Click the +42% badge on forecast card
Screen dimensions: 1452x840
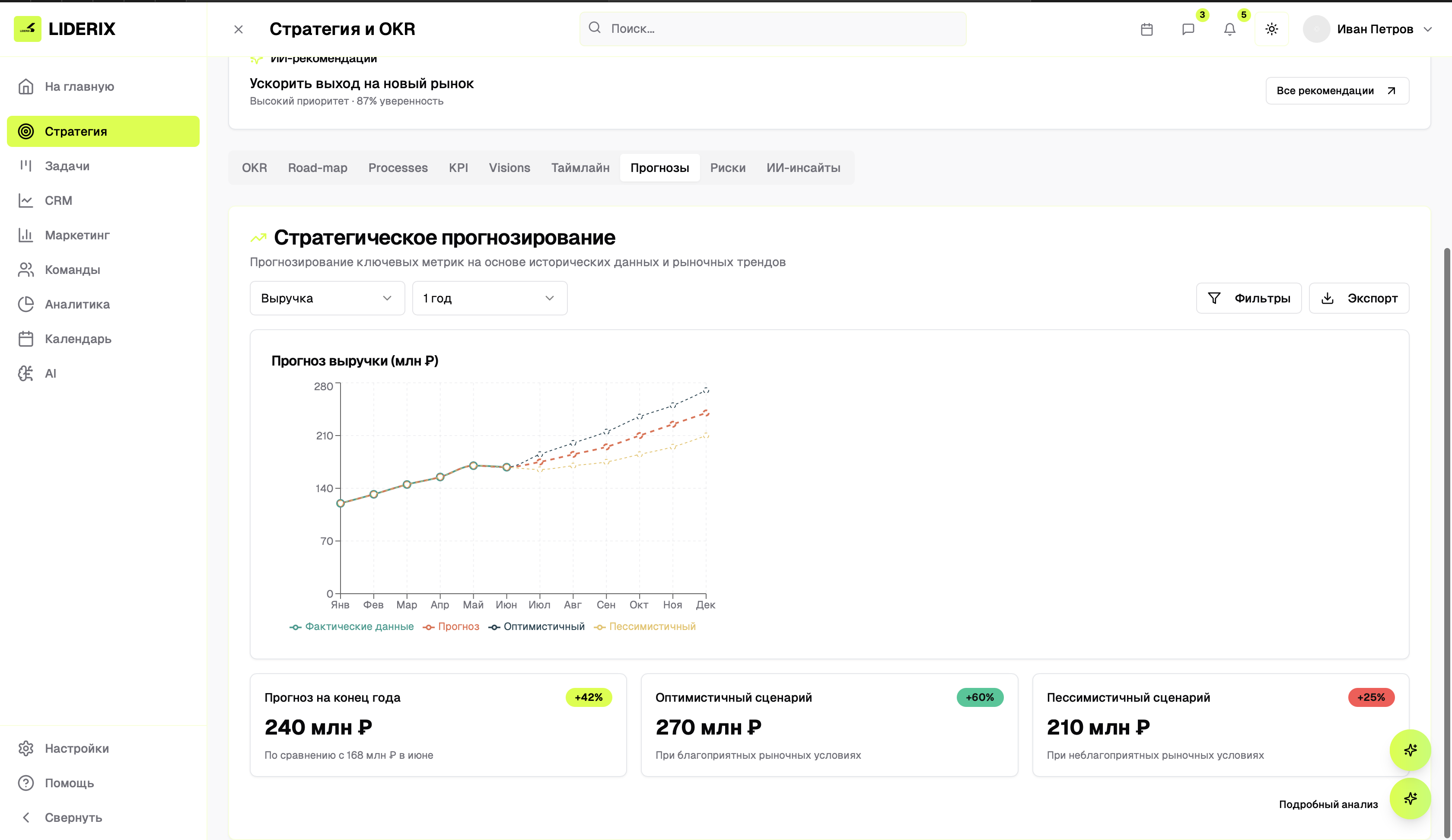coord(588,697)
